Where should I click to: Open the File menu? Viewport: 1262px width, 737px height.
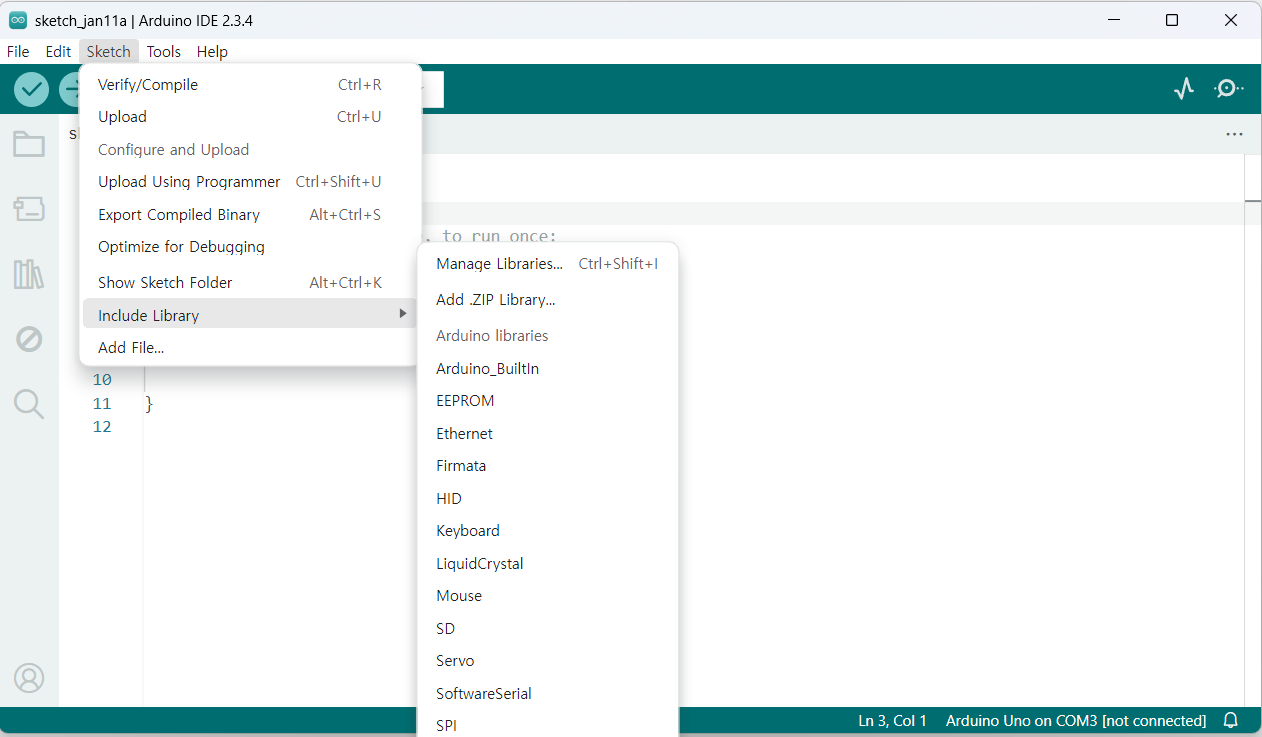point(18,52)
